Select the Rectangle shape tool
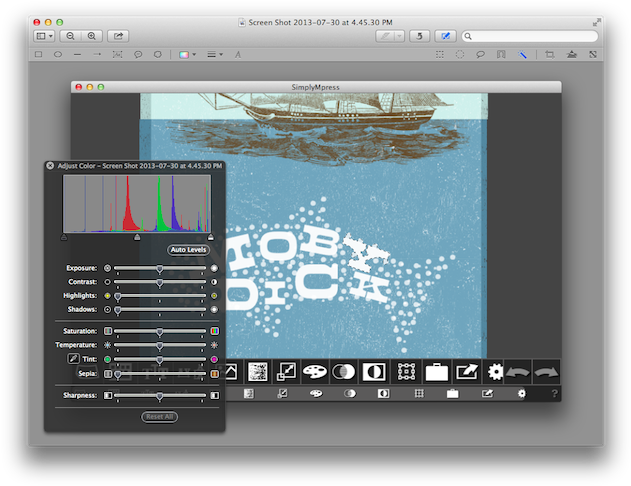 click(x=39, y=54)
